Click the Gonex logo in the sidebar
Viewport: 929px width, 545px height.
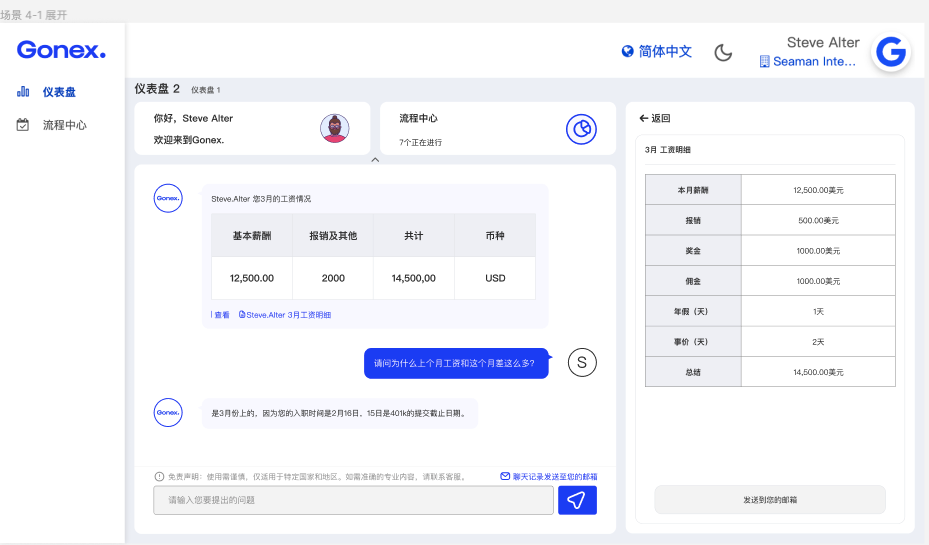(x=61, y=50)
